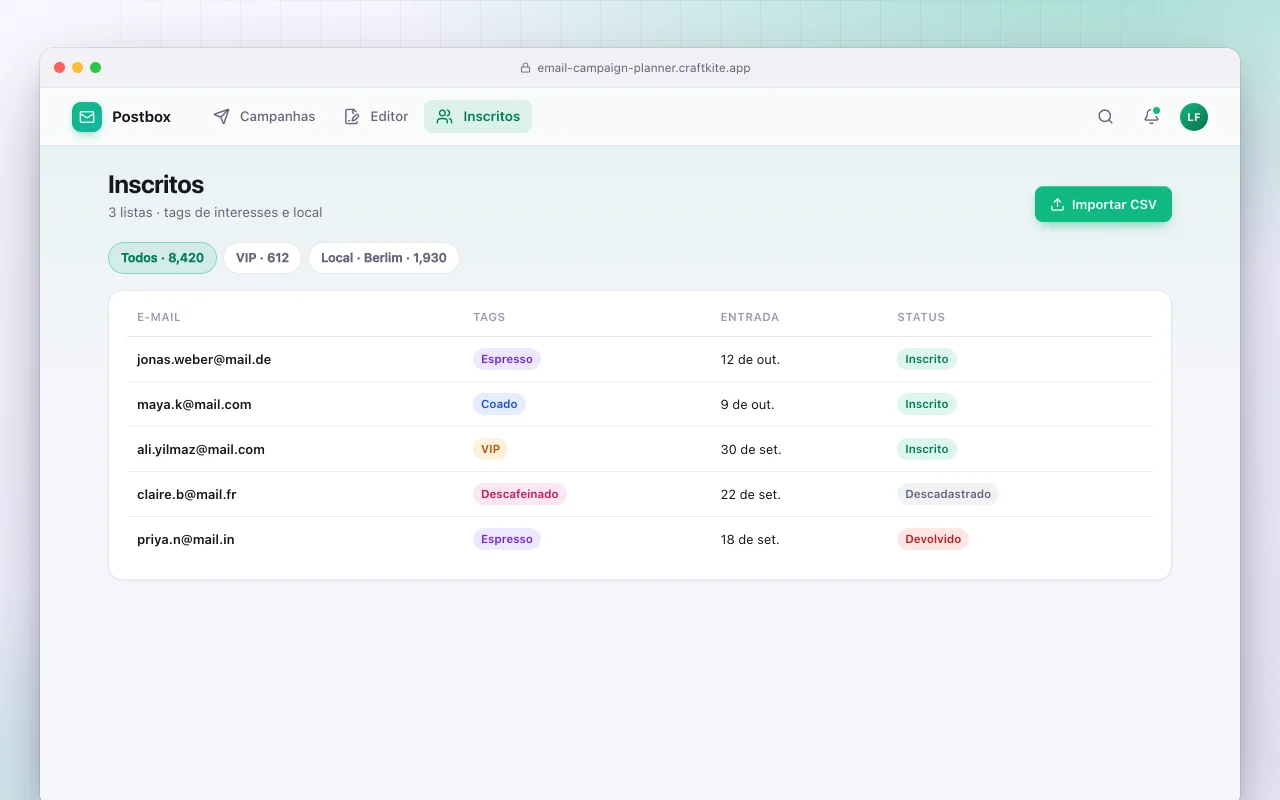Click the Inscrito status for ali.yilmaz
Screen dimensions: 1280x800
(927, 449)
